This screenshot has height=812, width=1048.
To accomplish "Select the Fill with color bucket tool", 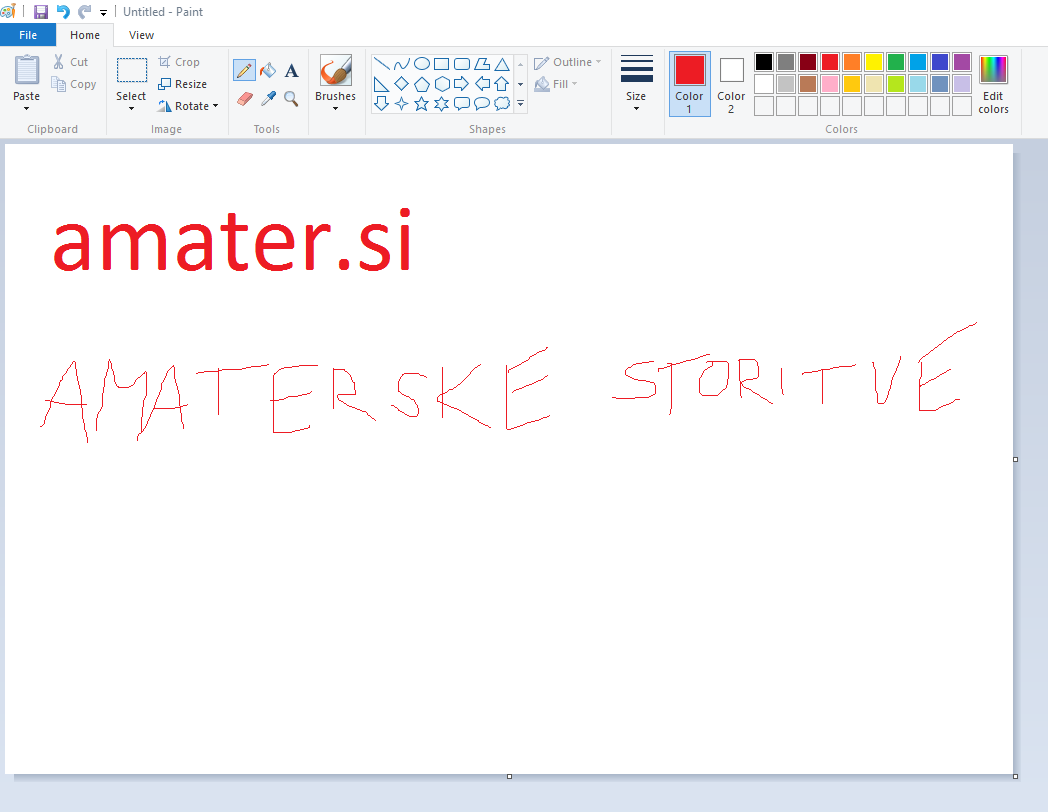I will pyautogui.click(x=268, y=70).
